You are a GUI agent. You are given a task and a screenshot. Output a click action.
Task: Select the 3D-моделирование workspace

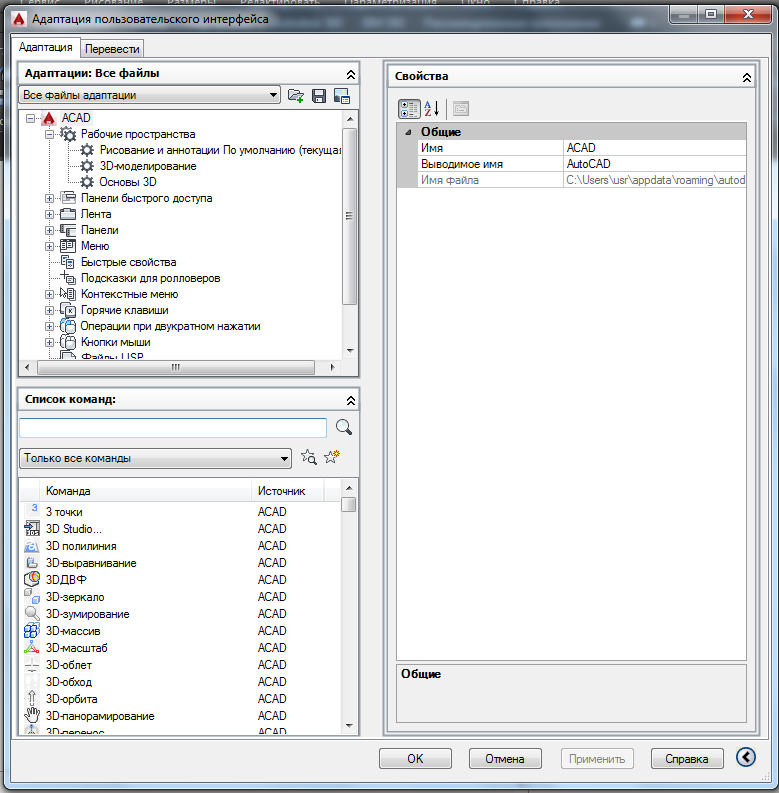[x=148, y=166]
